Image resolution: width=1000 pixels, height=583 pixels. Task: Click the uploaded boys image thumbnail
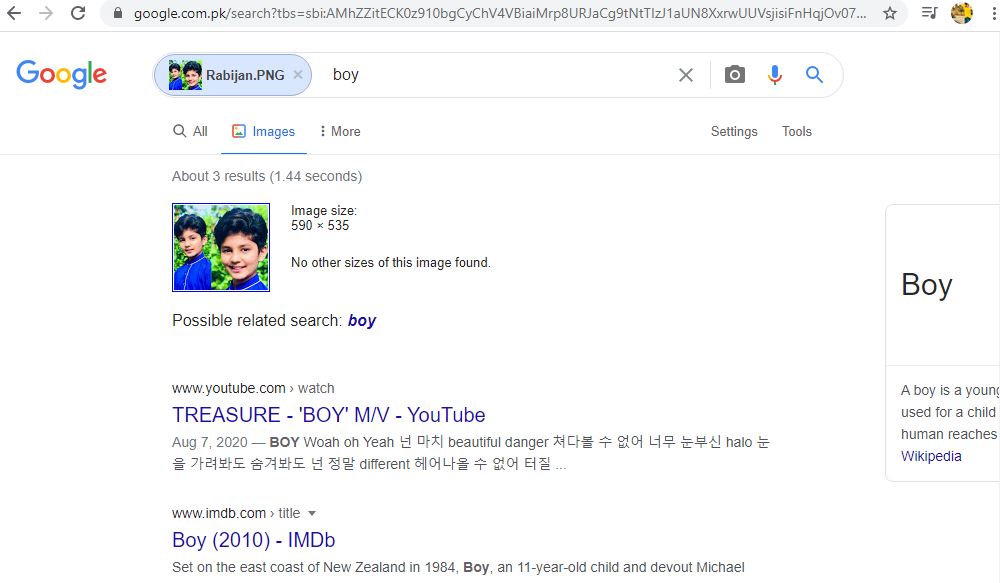coord(221,247)
